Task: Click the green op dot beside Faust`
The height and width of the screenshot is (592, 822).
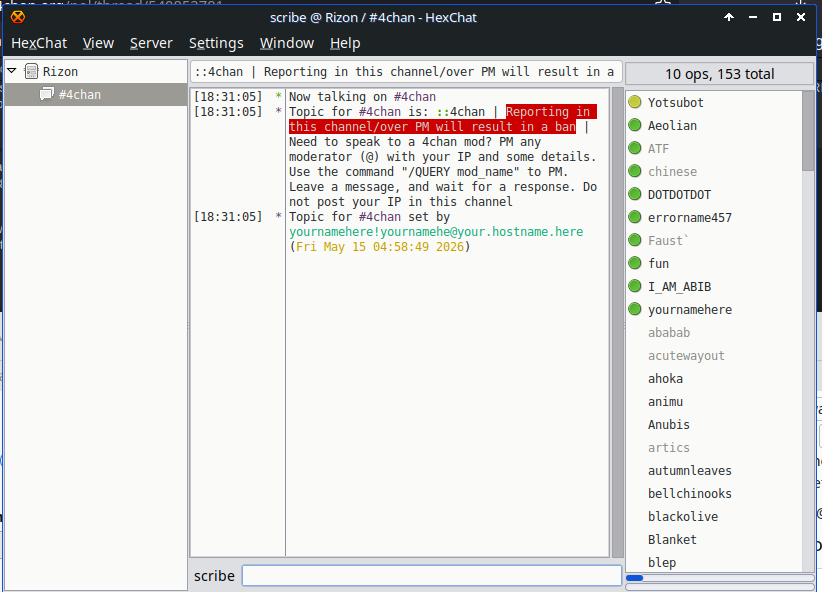Action: (x=635, y=240)
